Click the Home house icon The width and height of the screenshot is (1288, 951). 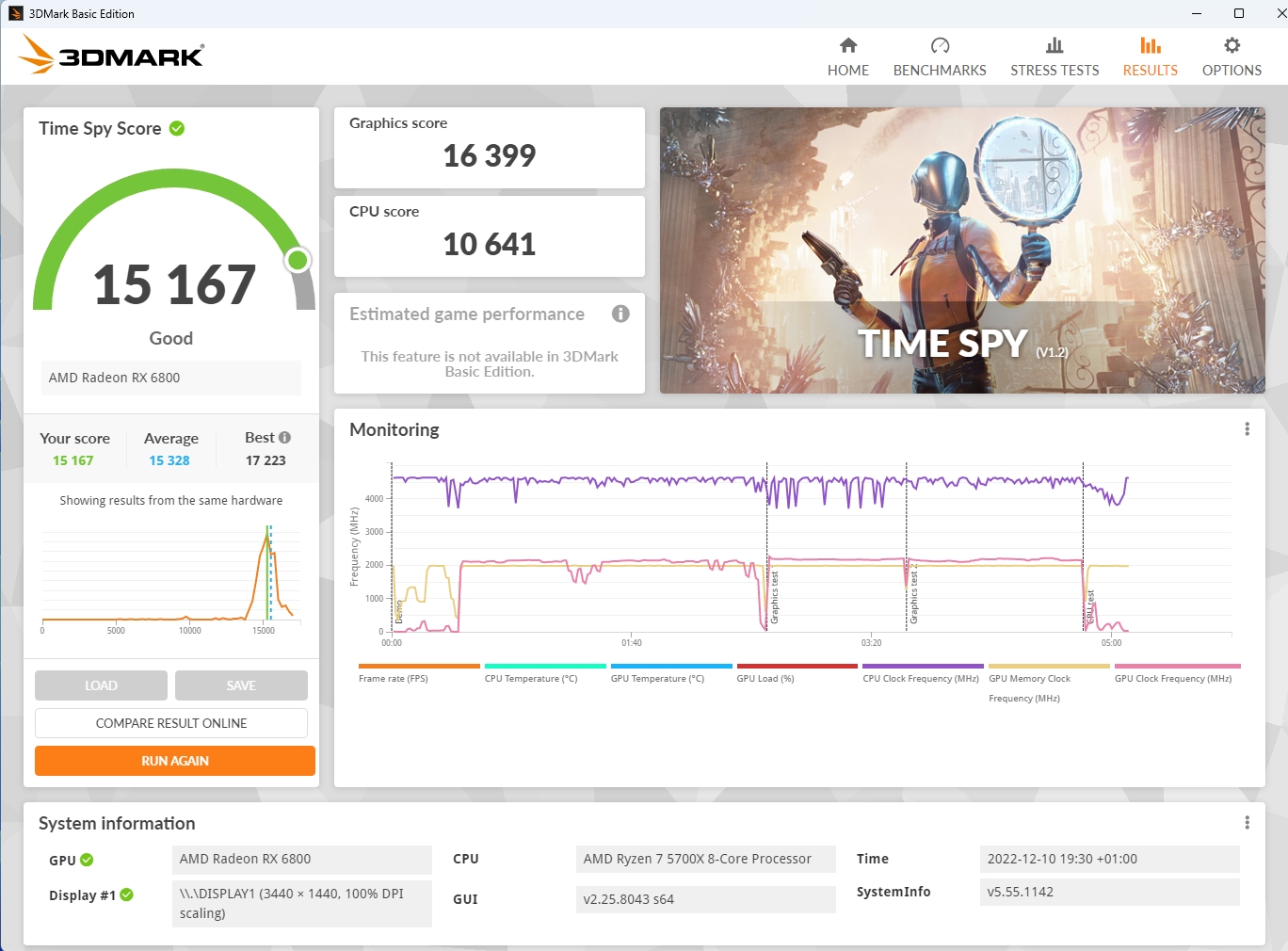pos(848,45)
